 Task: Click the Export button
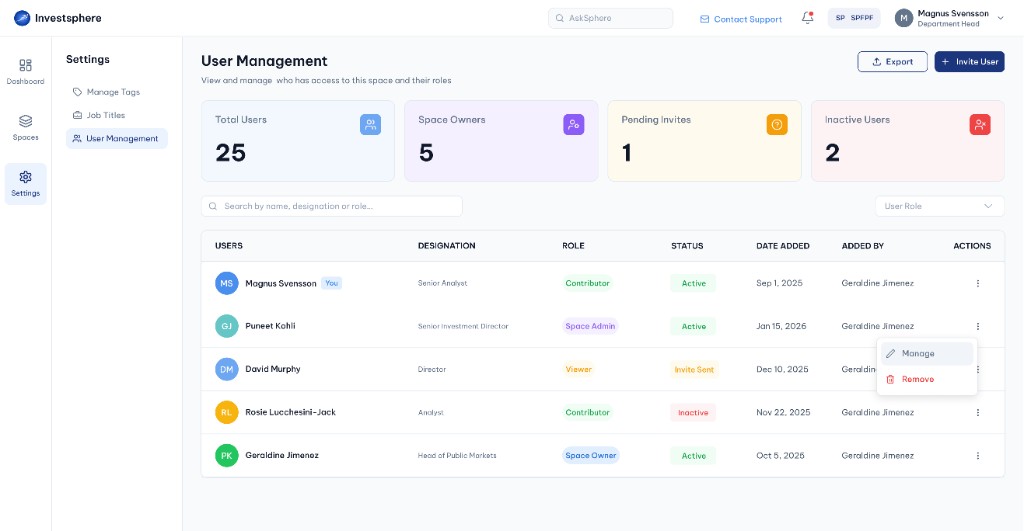coord(892,61)
